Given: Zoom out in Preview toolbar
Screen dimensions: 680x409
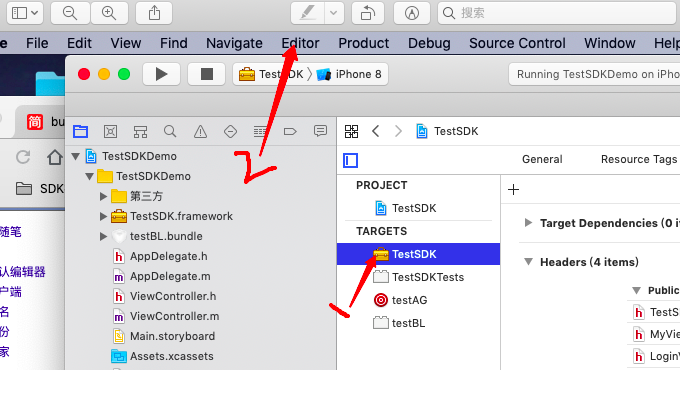Looking at the screenshot, I should [70, 13].
